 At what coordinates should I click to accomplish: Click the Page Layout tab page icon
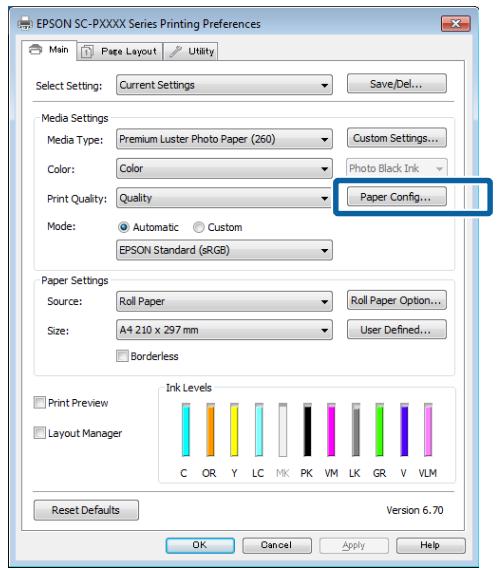click(x=87, y=51)
